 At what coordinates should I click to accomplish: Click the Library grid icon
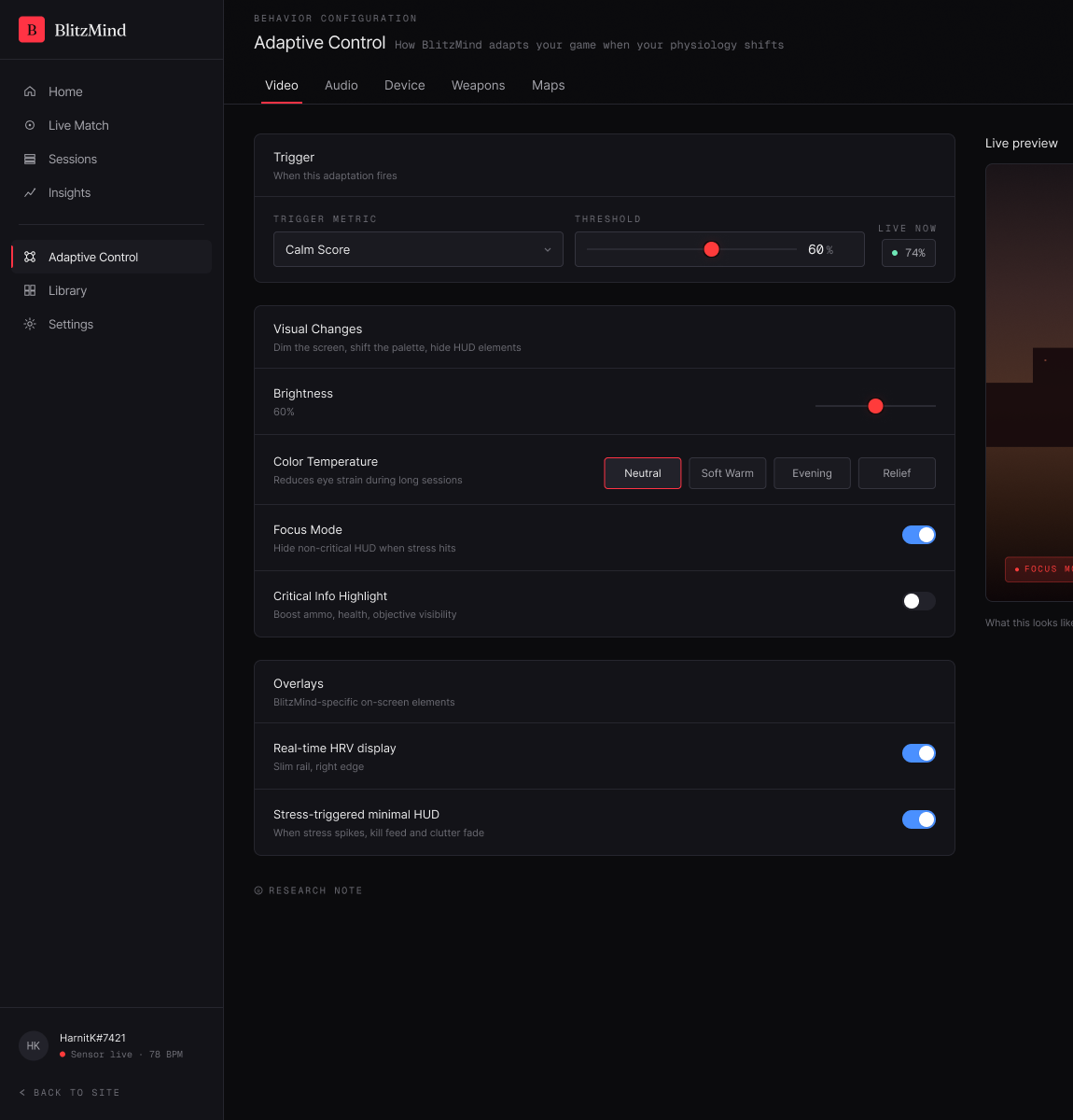tap(30, 290)
